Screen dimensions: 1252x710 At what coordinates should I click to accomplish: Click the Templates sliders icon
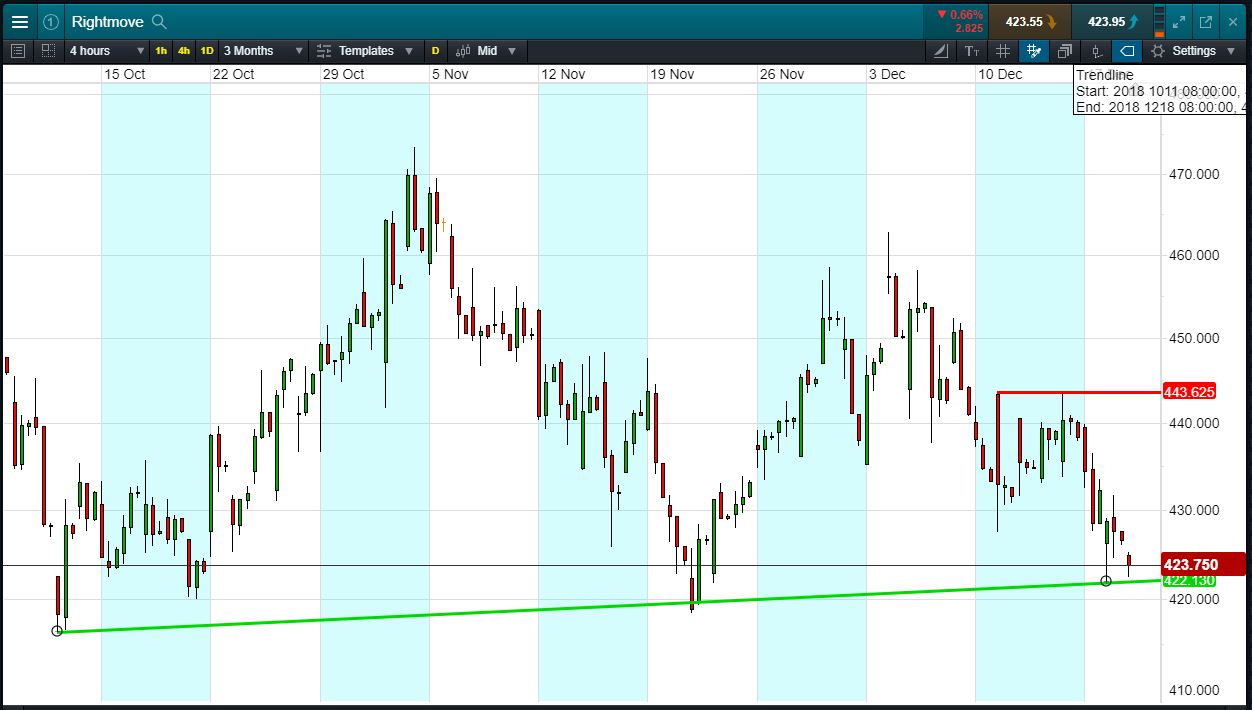(324, 51)
